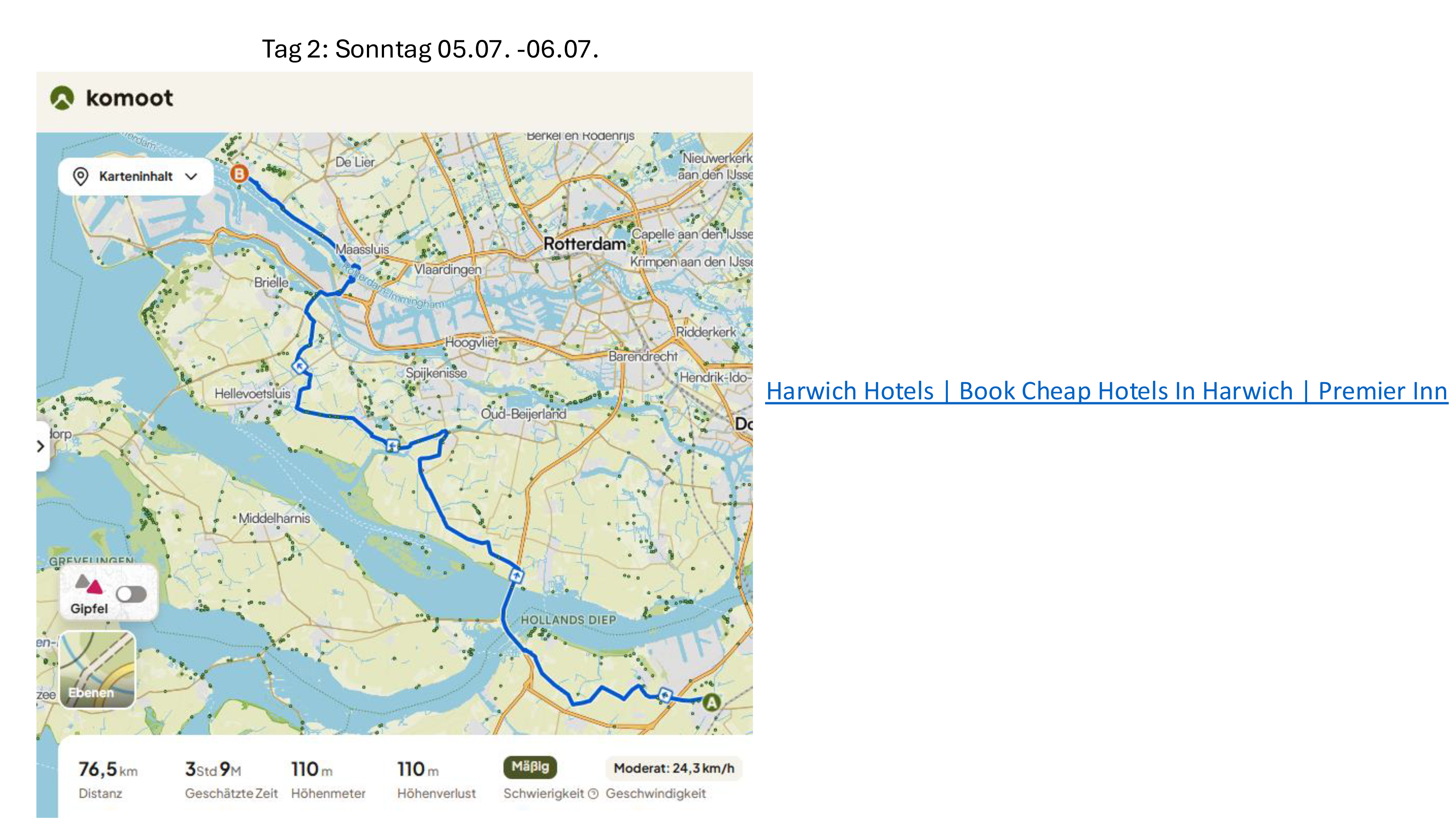1456x819 pixels.
Task: Click the Vlaardingen label on the map
Action: click(448, 270)
